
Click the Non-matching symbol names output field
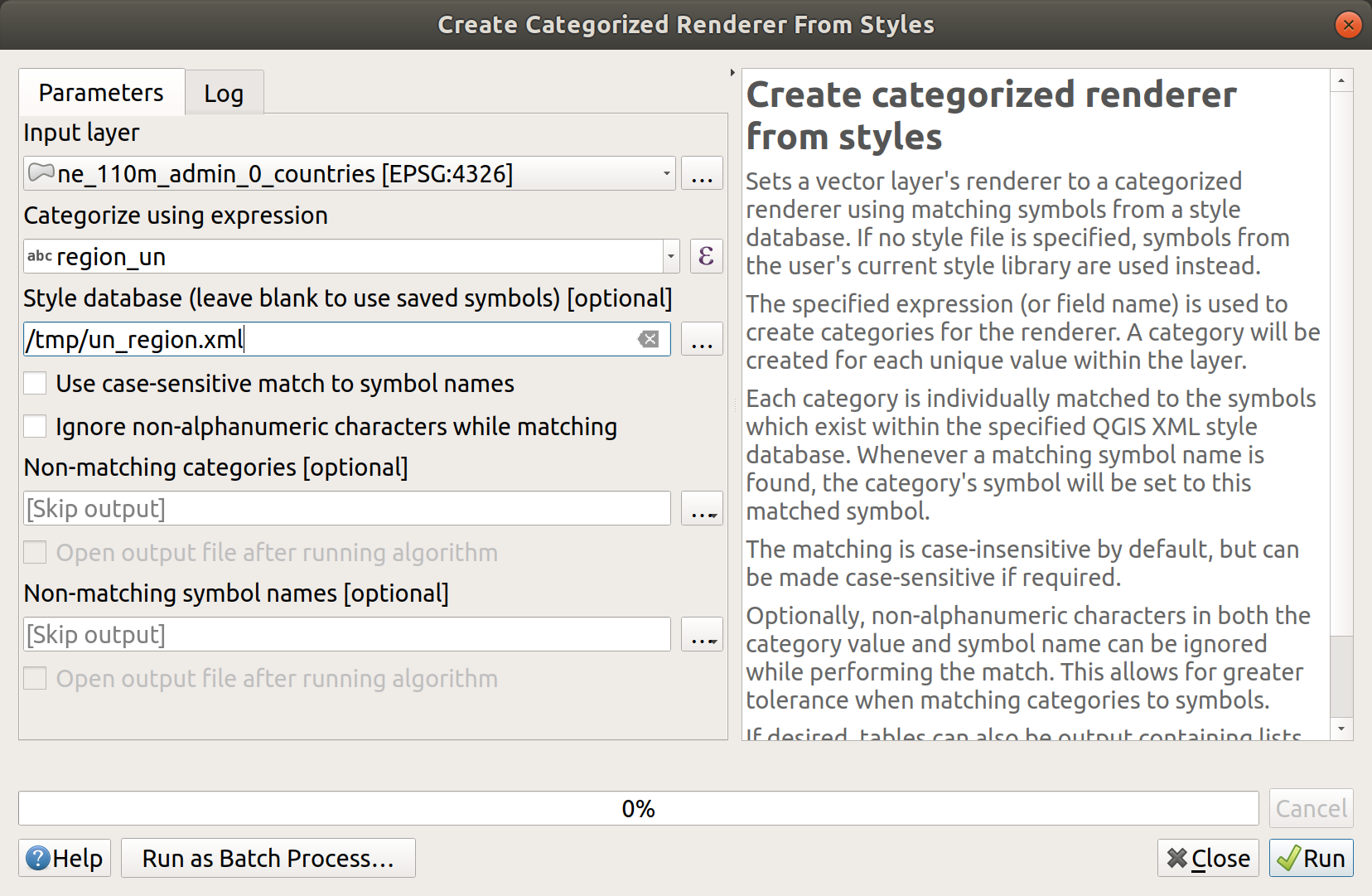point(346,634)
